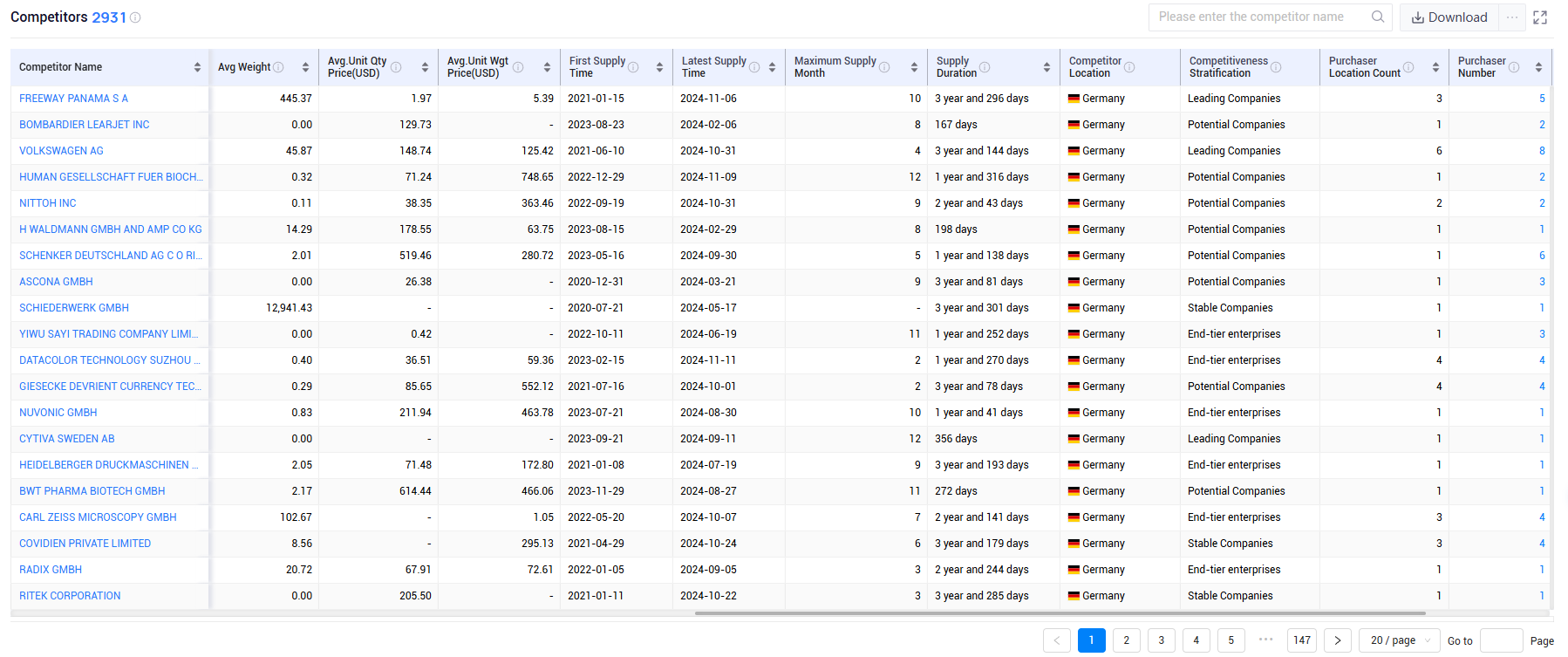
Task: Show info for Latest Supply Time
Action: pos(754,67)
